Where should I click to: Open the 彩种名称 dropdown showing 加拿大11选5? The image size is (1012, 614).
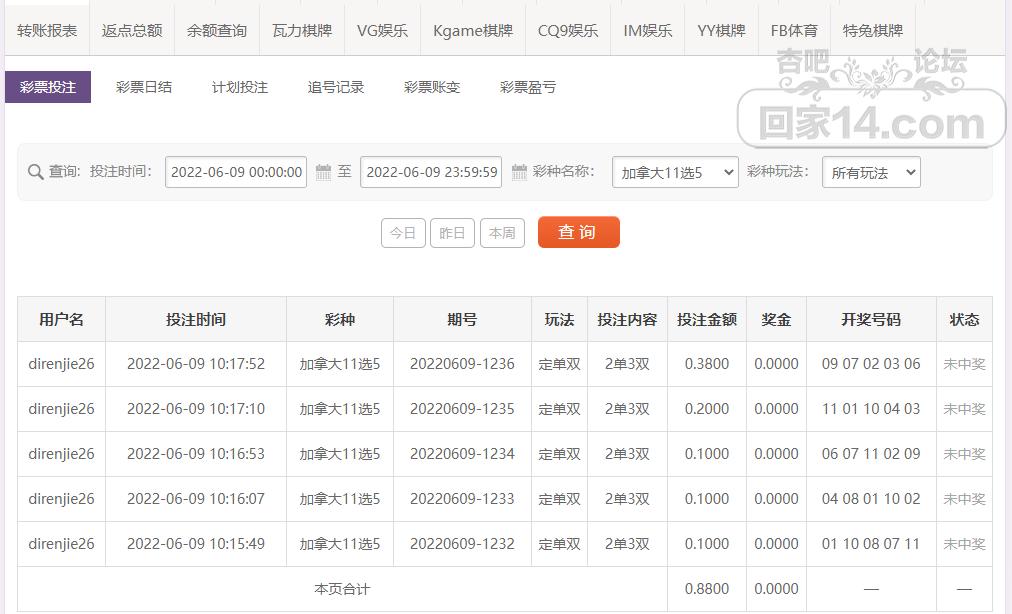[674, 171]
